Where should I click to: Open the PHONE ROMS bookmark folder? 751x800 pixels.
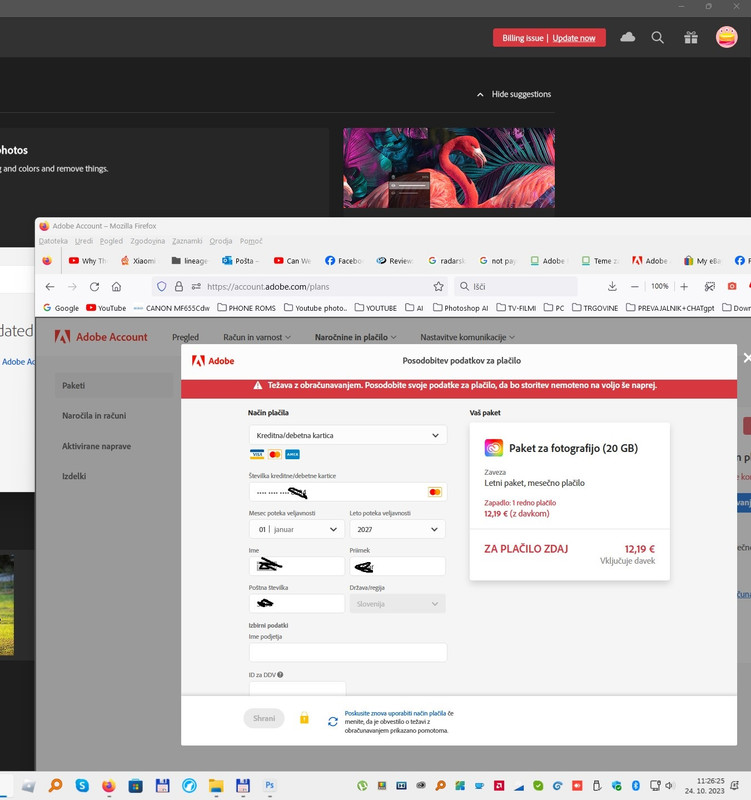pos(246,308)
